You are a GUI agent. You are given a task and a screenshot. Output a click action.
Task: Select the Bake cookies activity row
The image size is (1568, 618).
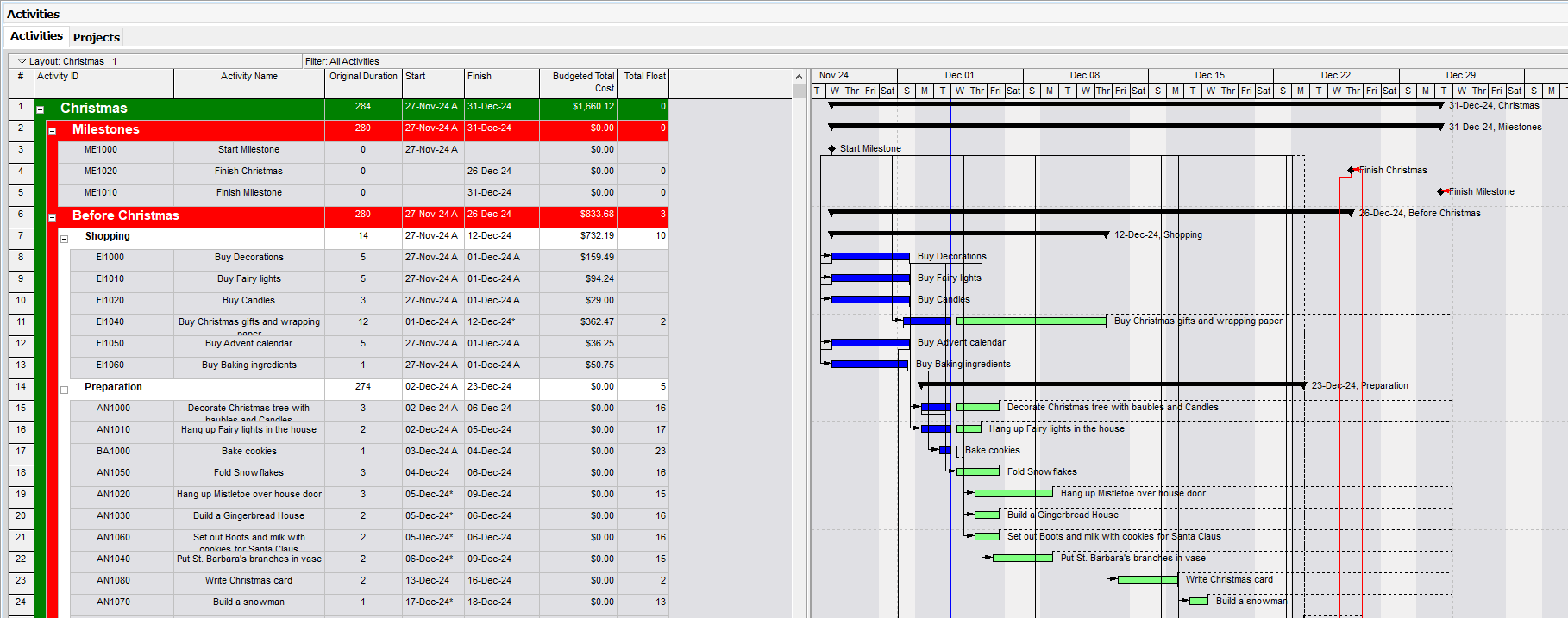tap(248, 452)
